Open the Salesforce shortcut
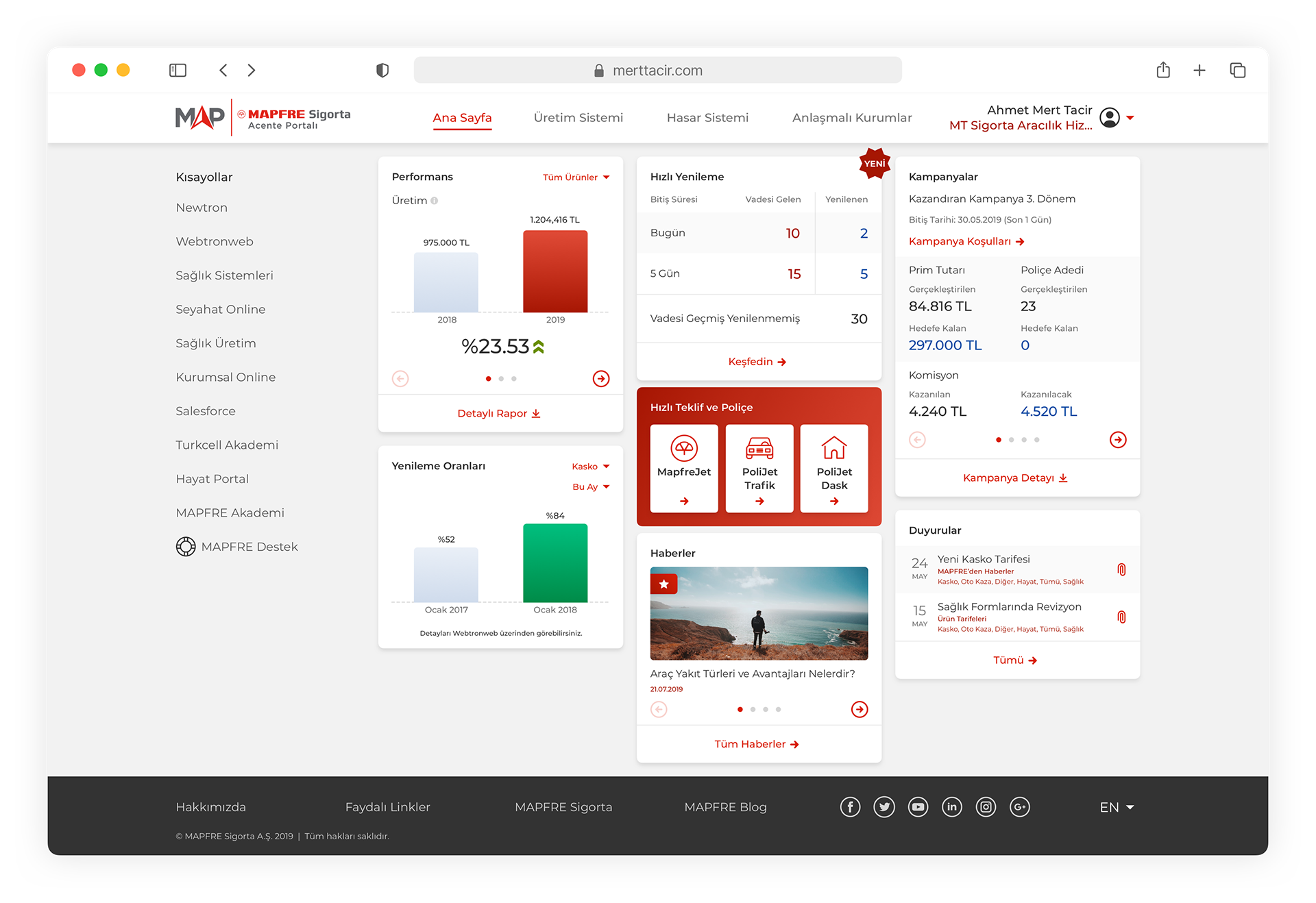 (x=206, y=411)
